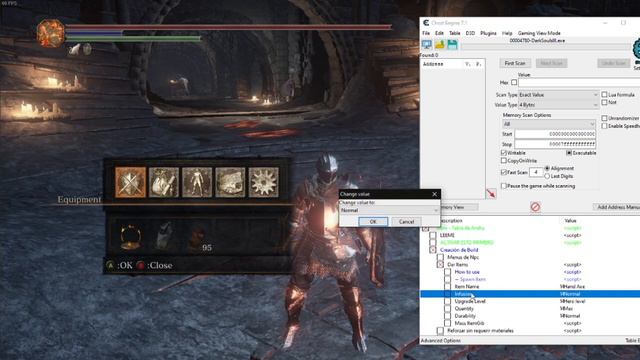Viewport: 640px width, 360px height.
Task: Enable the Lua formula checkbox
Action: 604,95
